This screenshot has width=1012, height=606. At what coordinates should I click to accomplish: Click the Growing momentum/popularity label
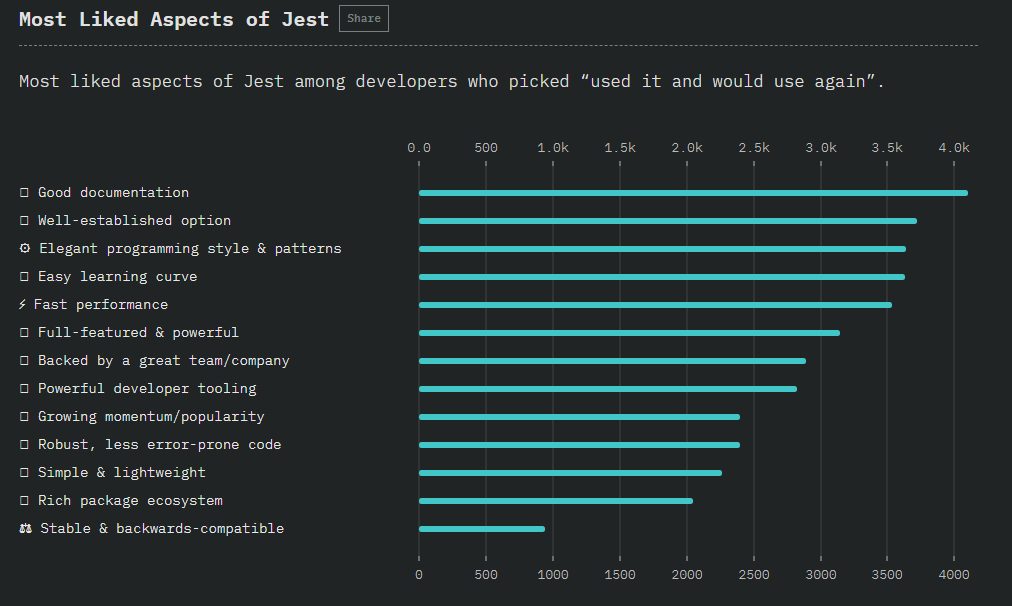point(151,417)
